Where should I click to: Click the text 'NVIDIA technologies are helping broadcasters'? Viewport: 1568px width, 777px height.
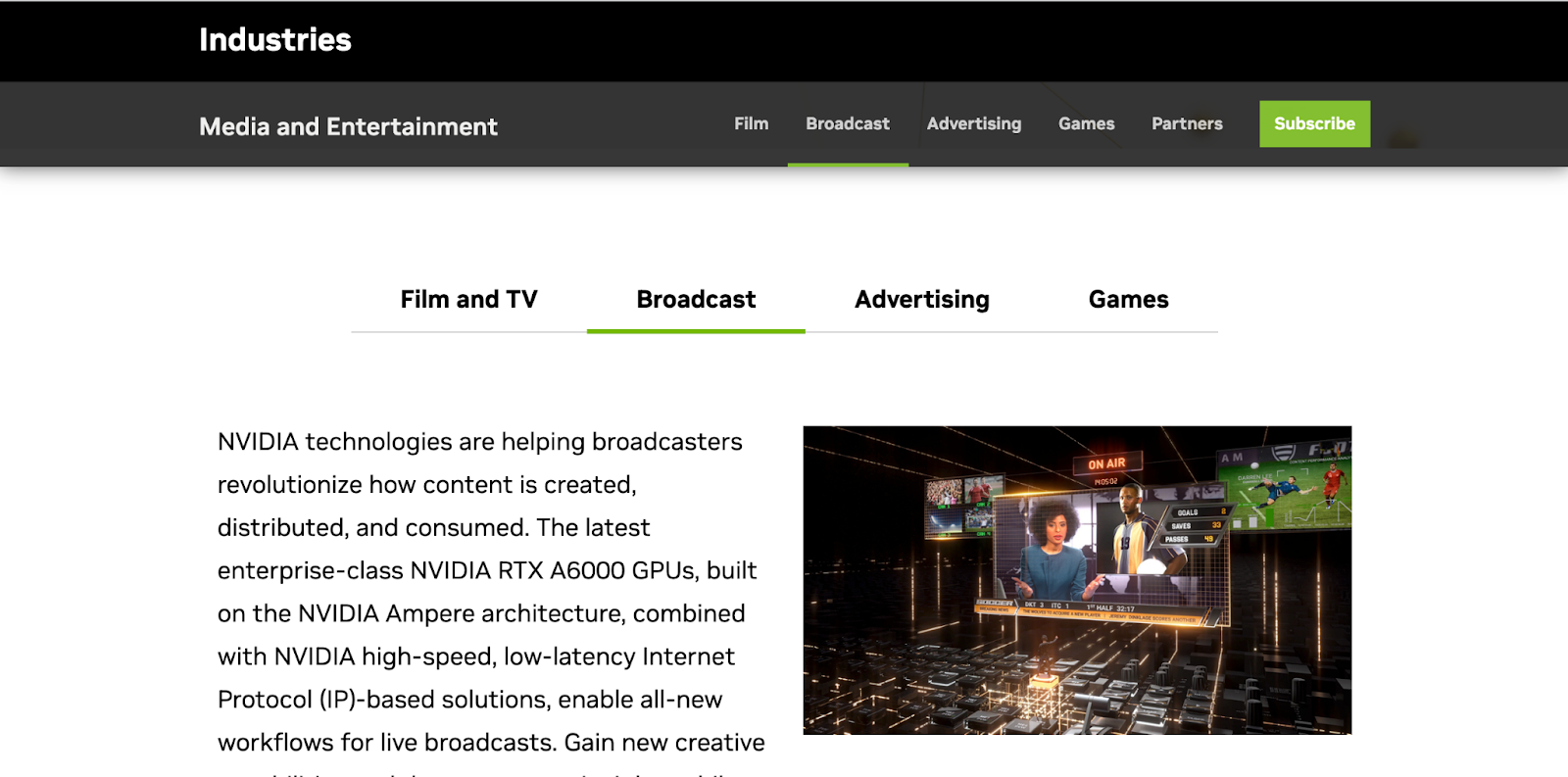coord(480,442)
